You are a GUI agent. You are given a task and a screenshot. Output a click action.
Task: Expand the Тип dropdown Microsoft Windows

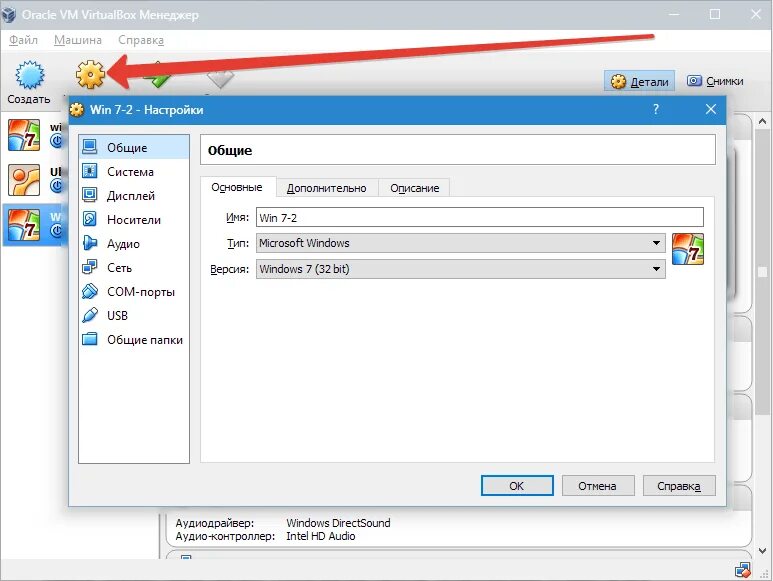[x=460, y=243]
